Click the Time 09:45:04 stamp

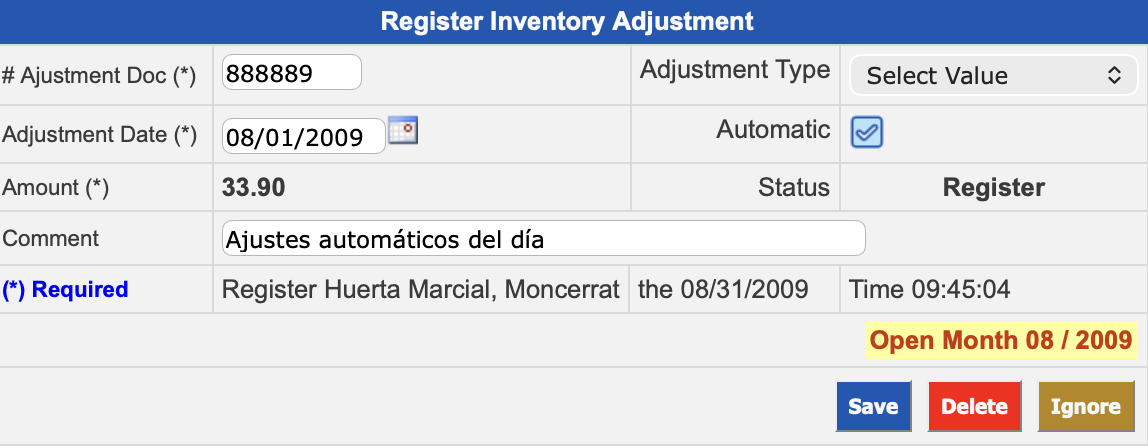[929, 290]
